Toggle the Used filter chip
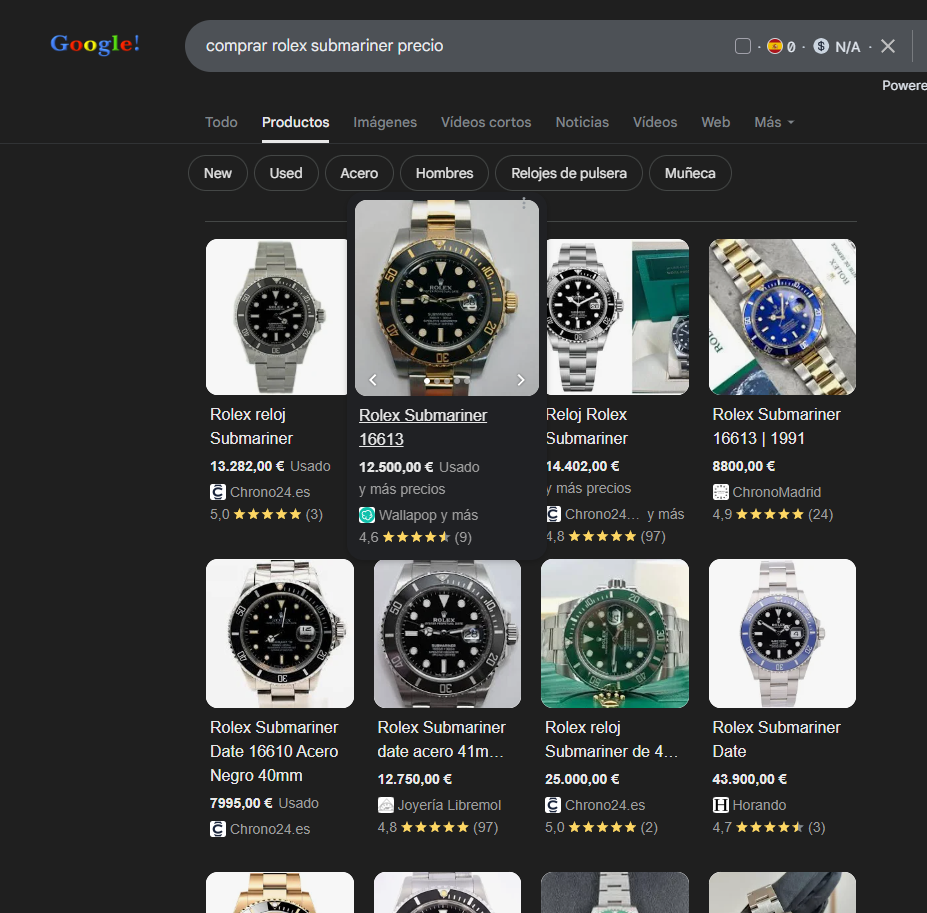 tap(285, 173)
